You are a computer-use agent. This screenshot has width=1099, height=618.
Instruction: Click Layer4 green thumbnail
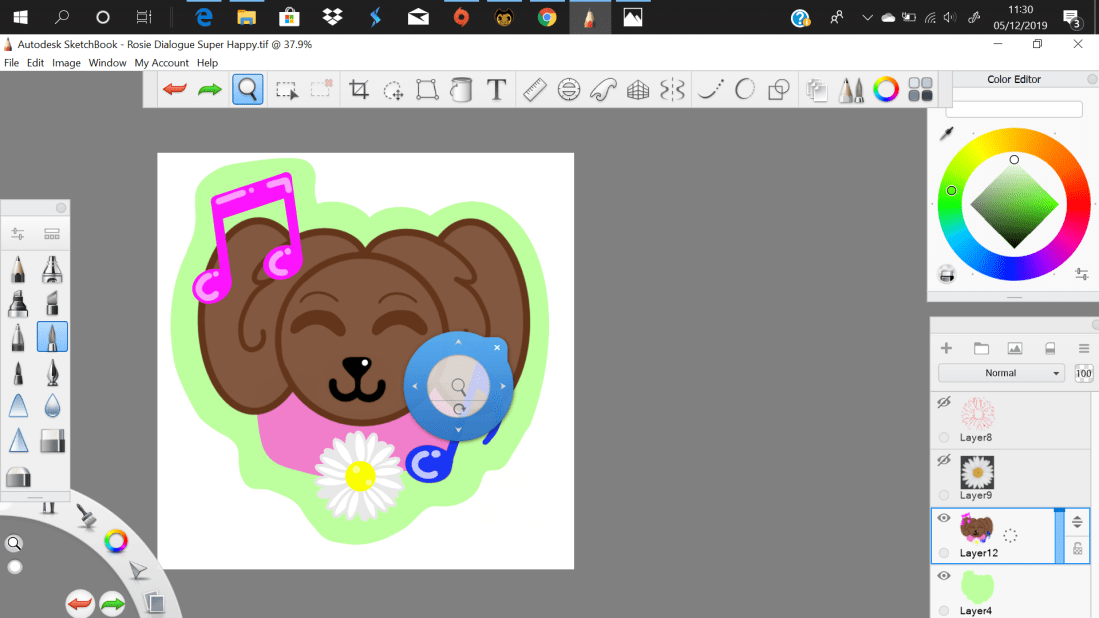pyautogui.click(x=978, y=586)
